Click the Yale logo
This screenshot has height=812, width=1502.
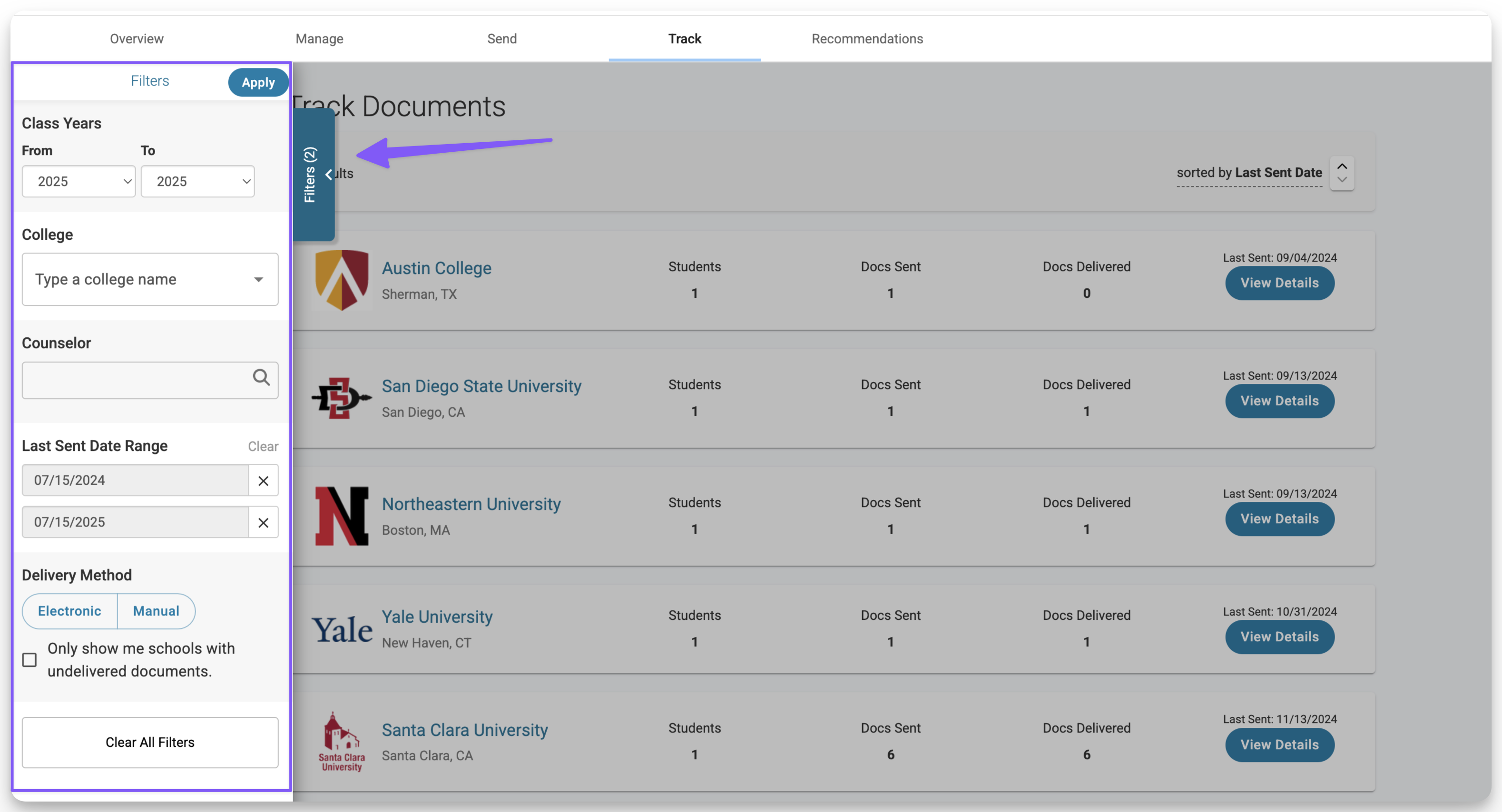pos(342,629)
